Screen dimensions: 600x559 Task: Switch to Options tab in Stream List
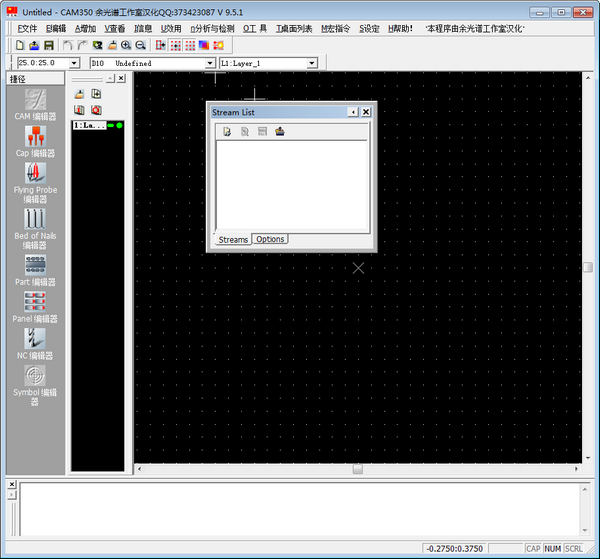(x=269, y=240)
